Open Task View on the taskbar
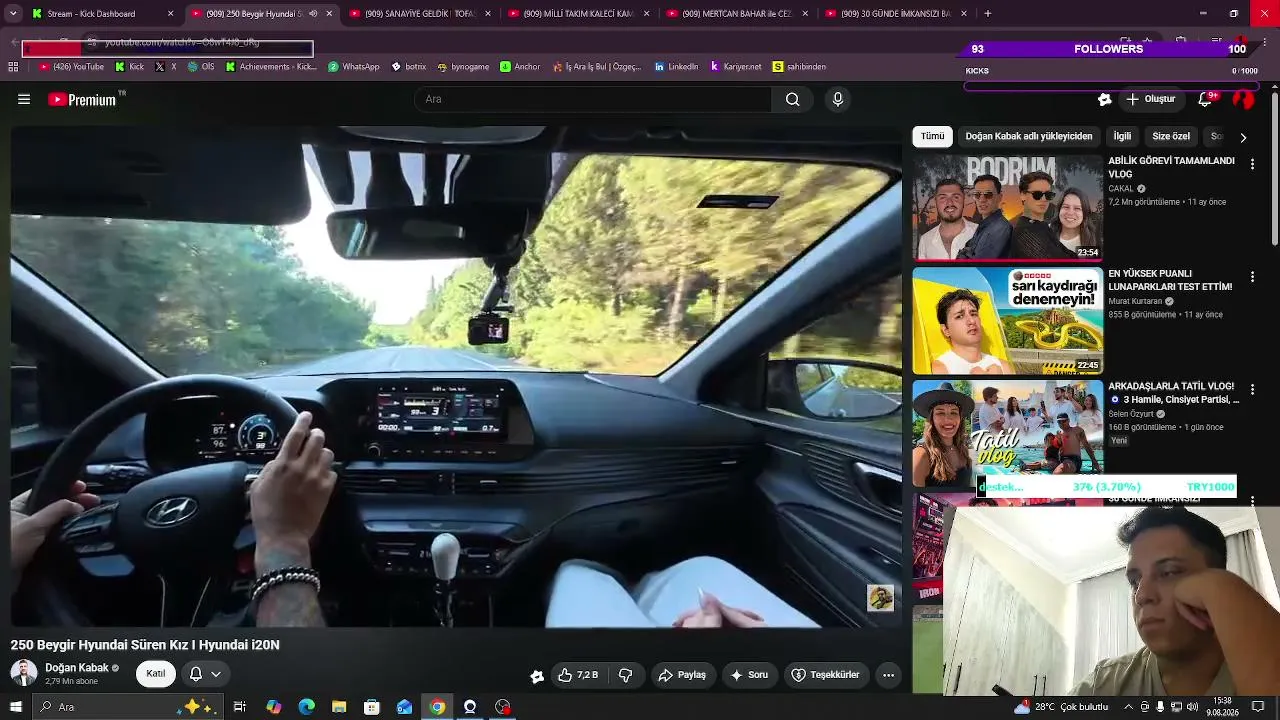Screen dimensions: 1280x720 (240, 707)
